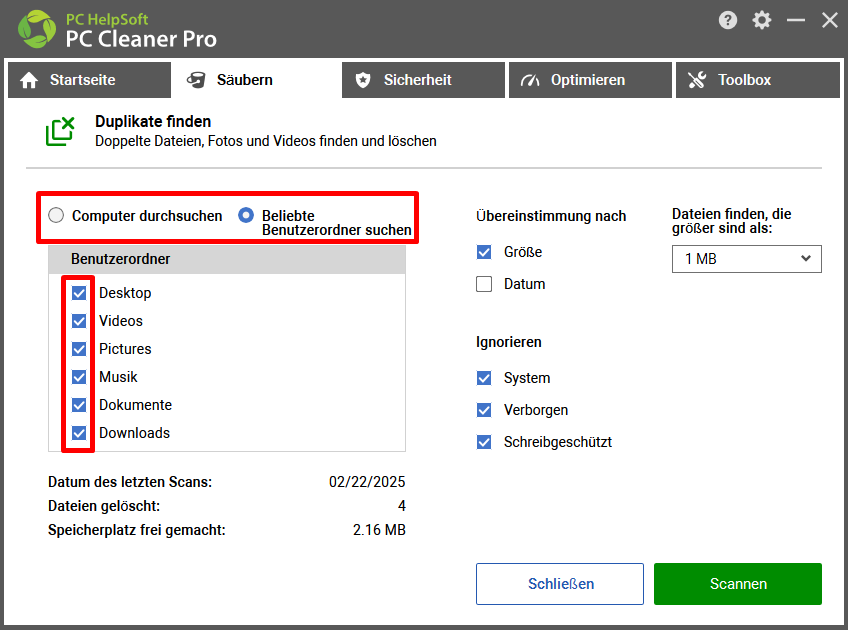Screen dimensions: 848x630
Task: Expand the 1 MB file size dropdown
Action: tap(746, 259)
